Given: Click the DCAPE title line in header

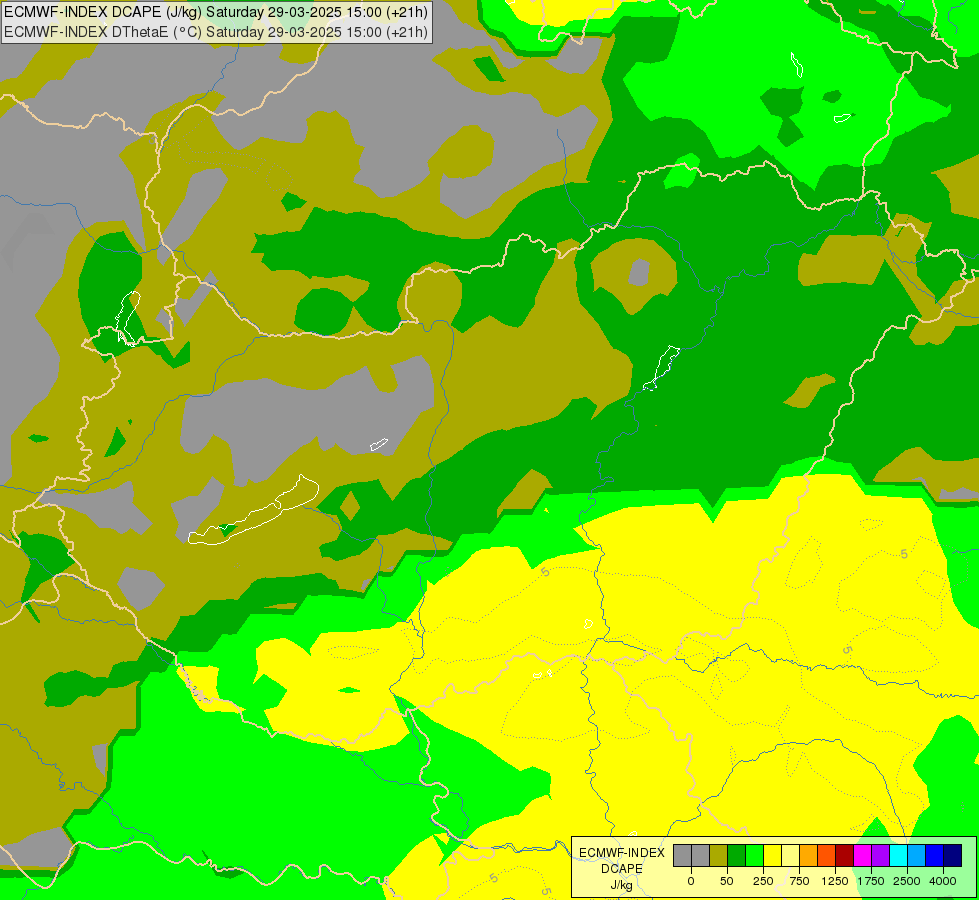Looking at the screenshot, I should (216, 12).
